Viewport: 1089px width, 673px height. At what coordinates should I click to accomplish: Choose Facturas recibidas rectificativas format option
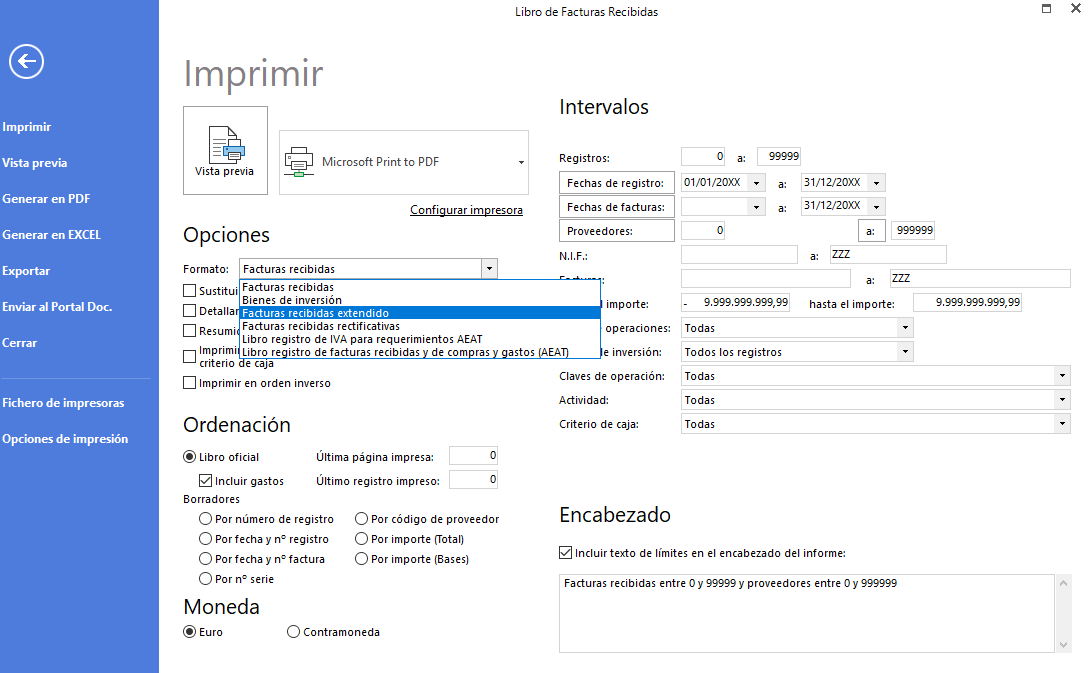[x=419, y=326]
